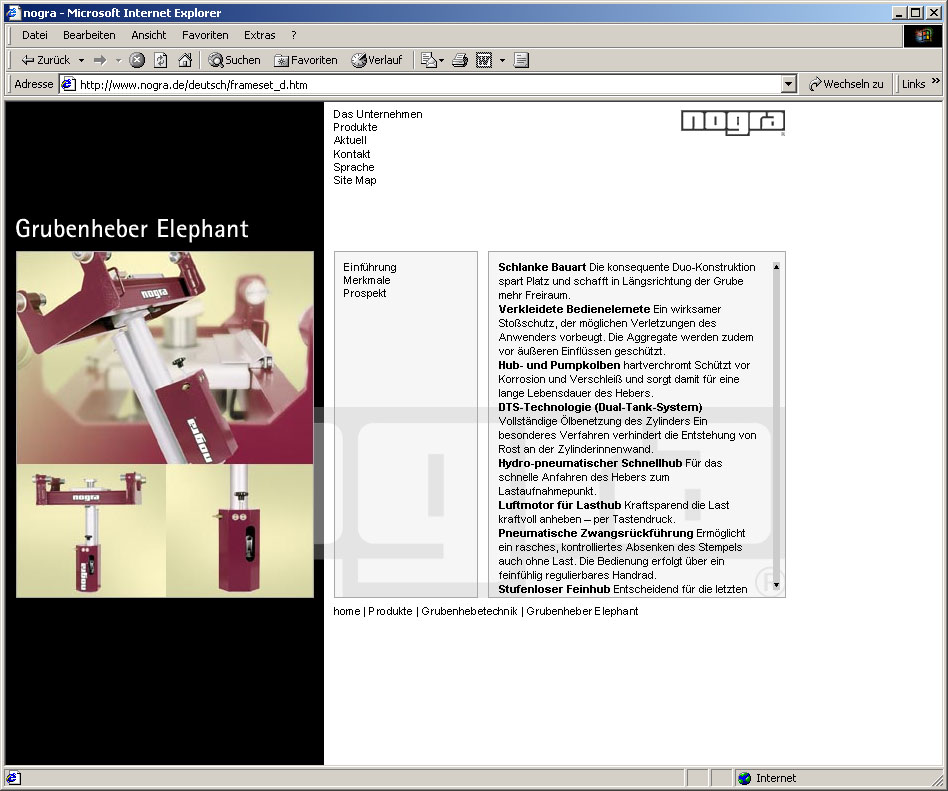Open the Favoriten toolbar button
Viewport: 948px width, 791px height.
(x=305, y=60)
